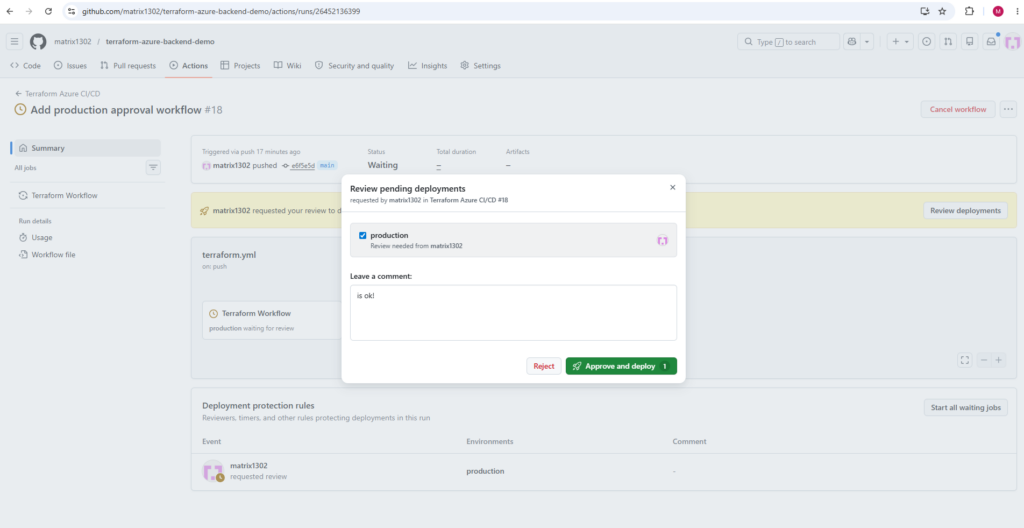Screen dimensions: 1024x528
Task: Open the pull requests icon in top bar
Action: tap(948, 42)
